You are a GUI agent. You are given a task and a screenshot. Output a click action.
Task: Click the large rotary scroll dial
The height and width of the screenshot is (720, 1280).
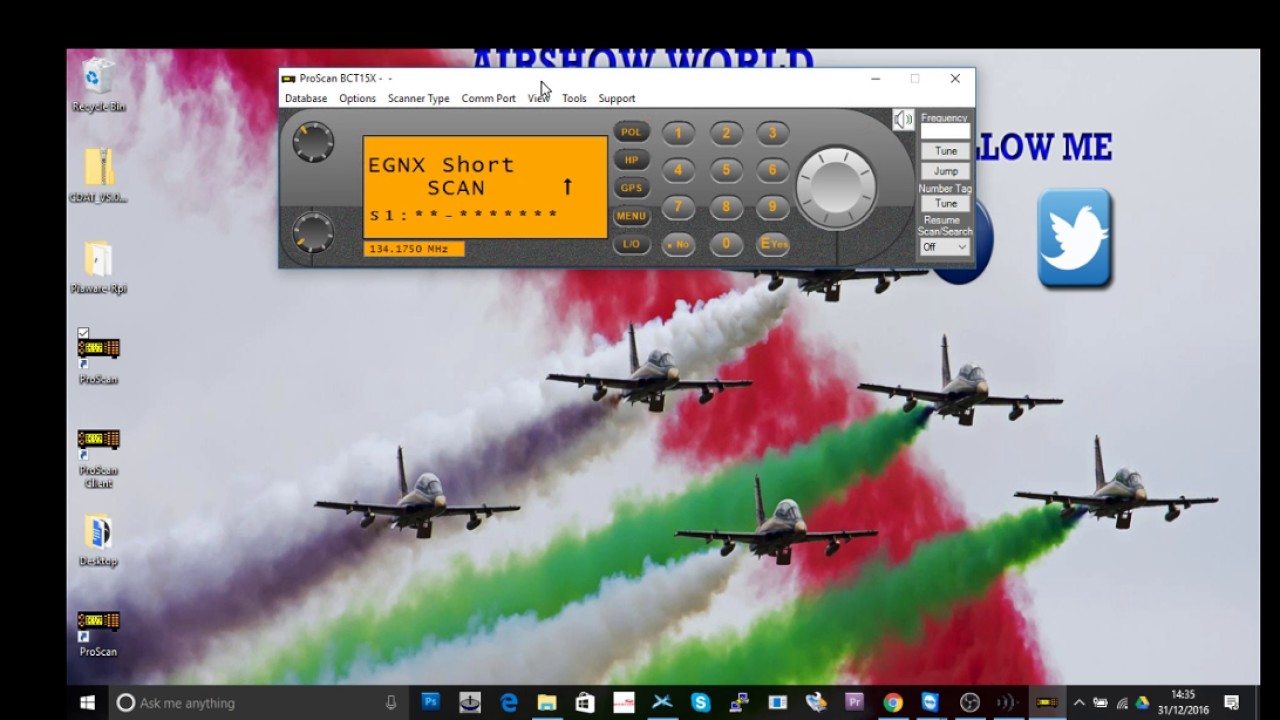point(836,188)
